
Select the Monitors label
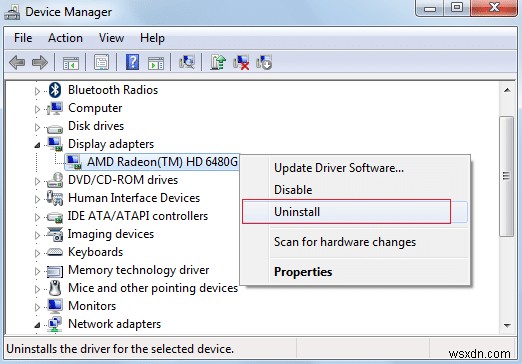tap(92, 306)
